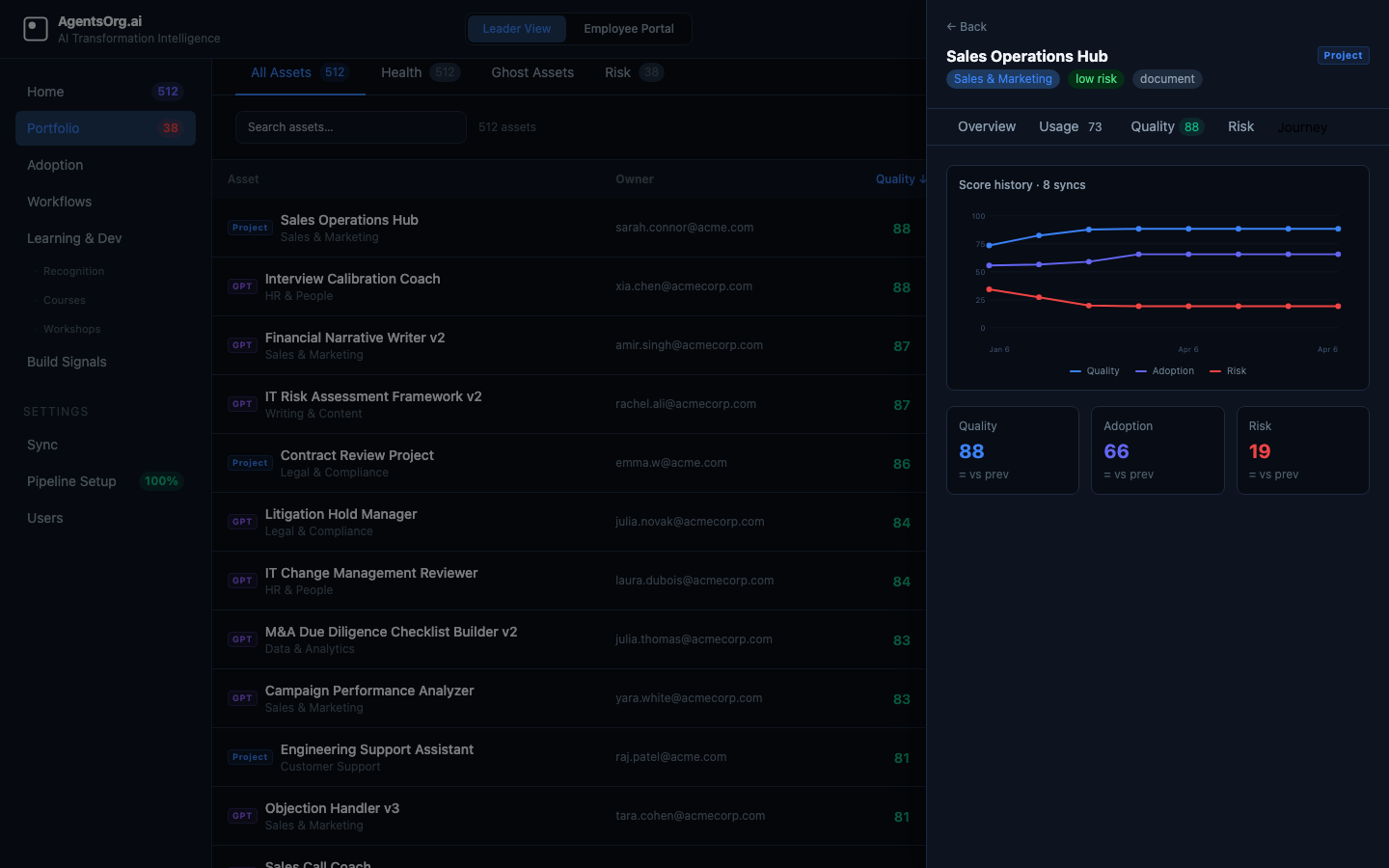Switch to Leader View
The height and width of the screenshot is (868, 1389).
517,29
